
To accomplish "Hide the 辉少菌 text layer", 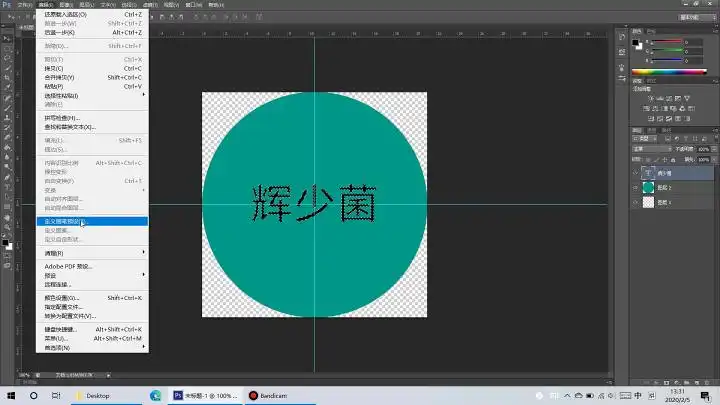I will (635, 172).
